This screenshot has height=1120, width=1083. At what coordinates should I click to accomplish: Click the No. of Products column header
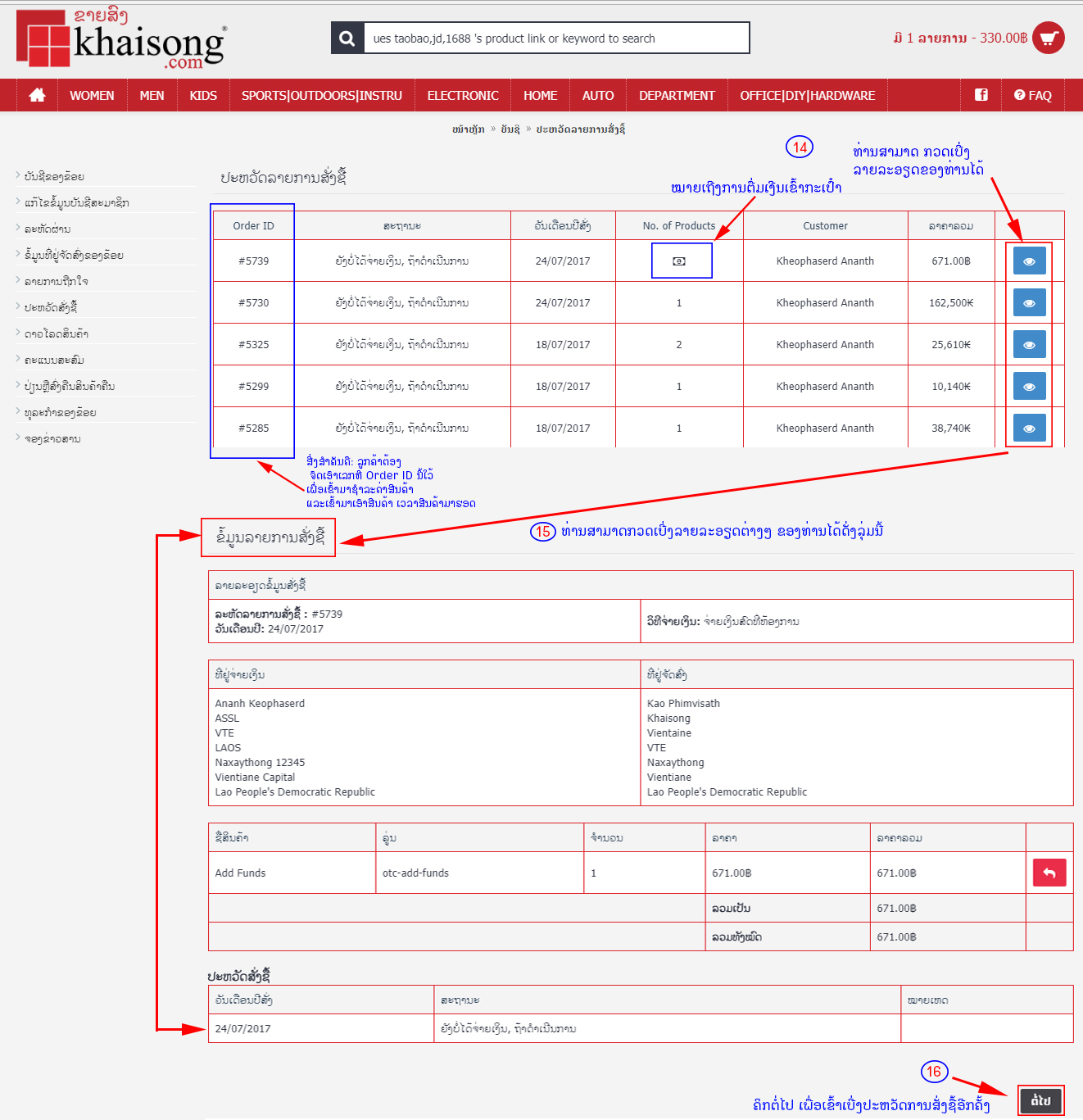click(679, 226)
